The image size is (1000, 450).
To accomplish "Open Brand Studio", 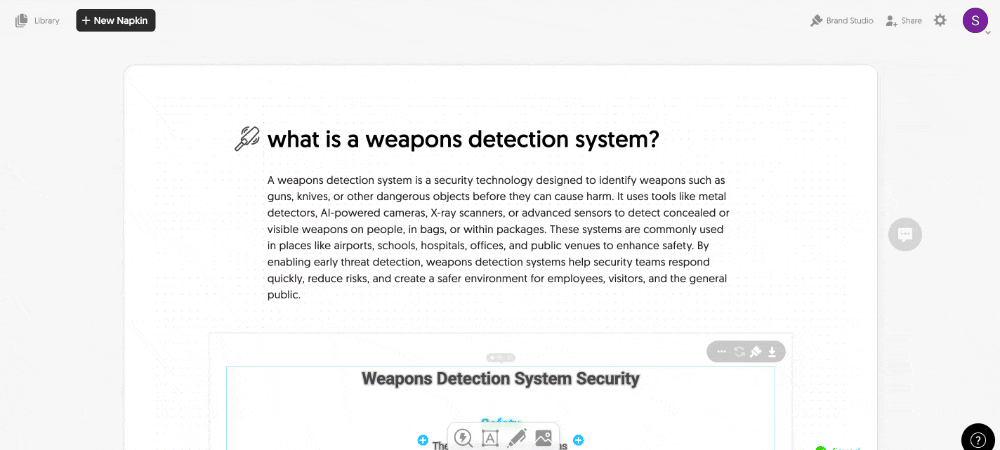I will pyautogui.click(x=841, y=20).
